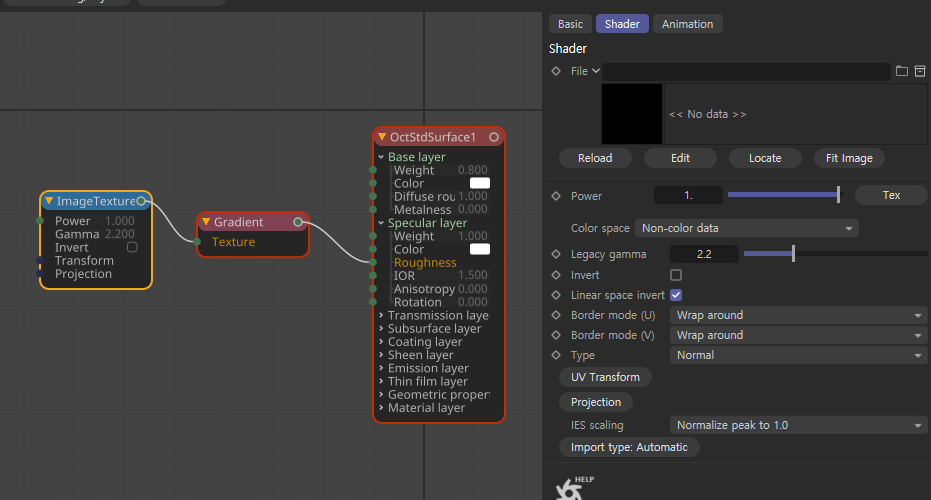Image resolution: width=931 pixels, height=500 pixels.
Task: Expand the Material layer section
Action: pyautogui.click(x=381, y=407)
